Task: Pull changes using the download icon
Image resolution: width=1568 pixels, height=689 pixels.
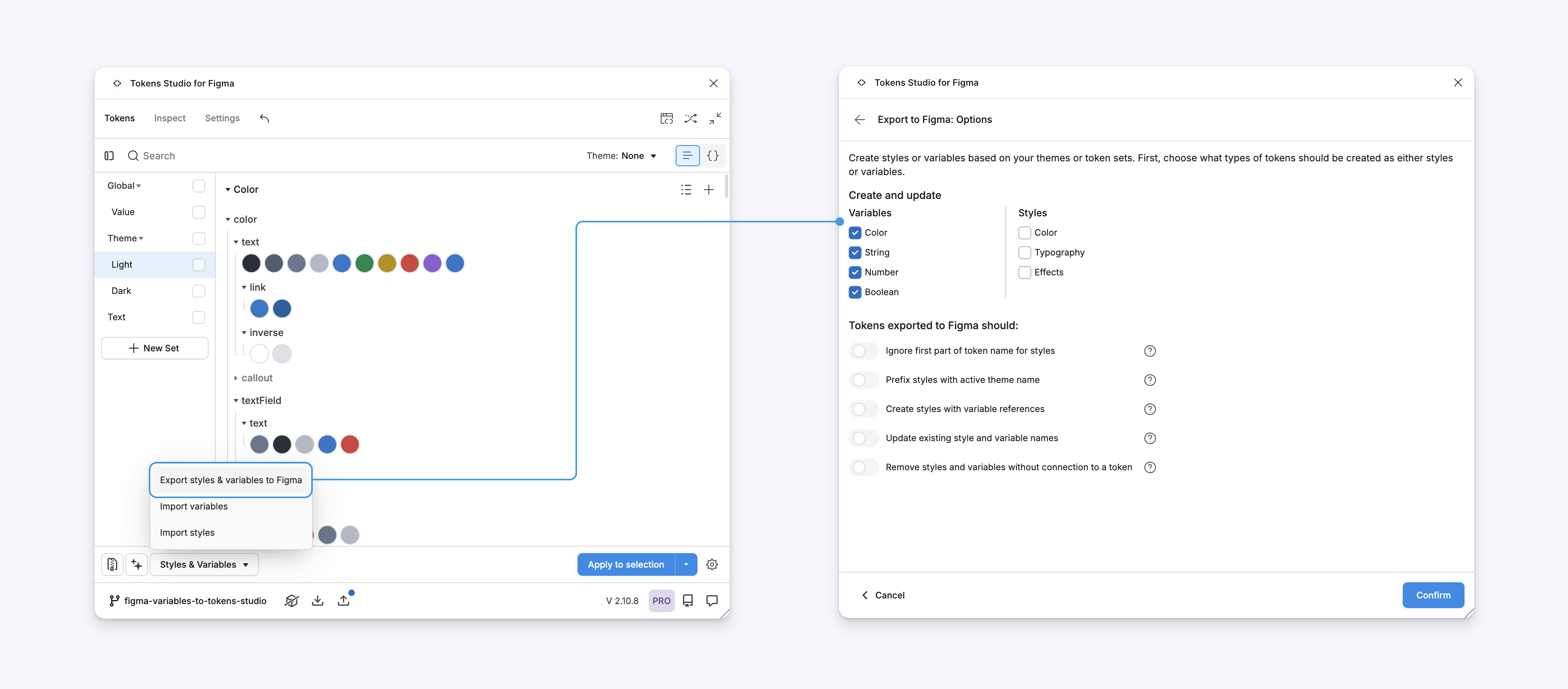Action: tap(317, 600)
